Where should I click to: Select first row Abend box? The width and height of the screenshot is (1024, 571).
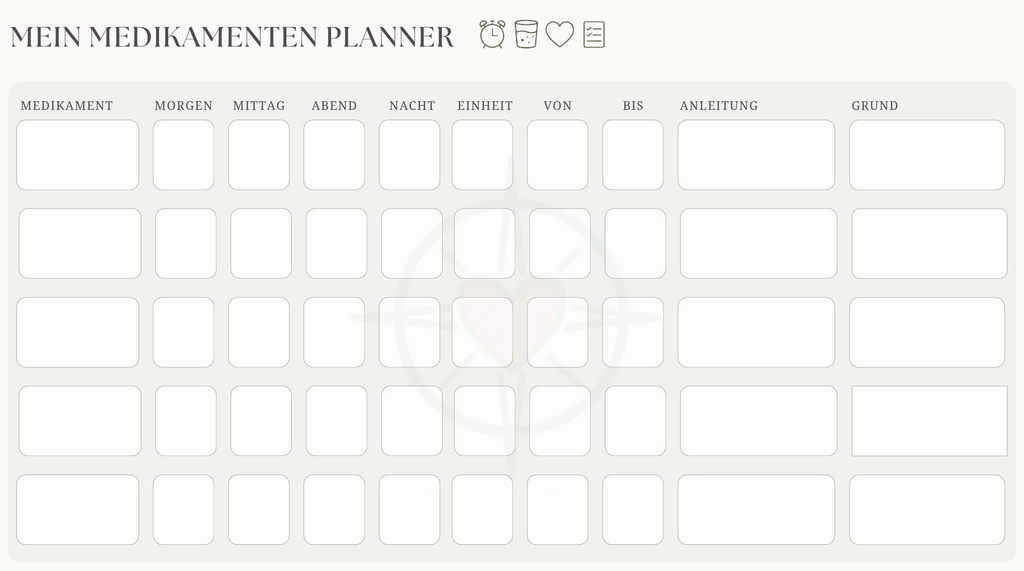334,155
